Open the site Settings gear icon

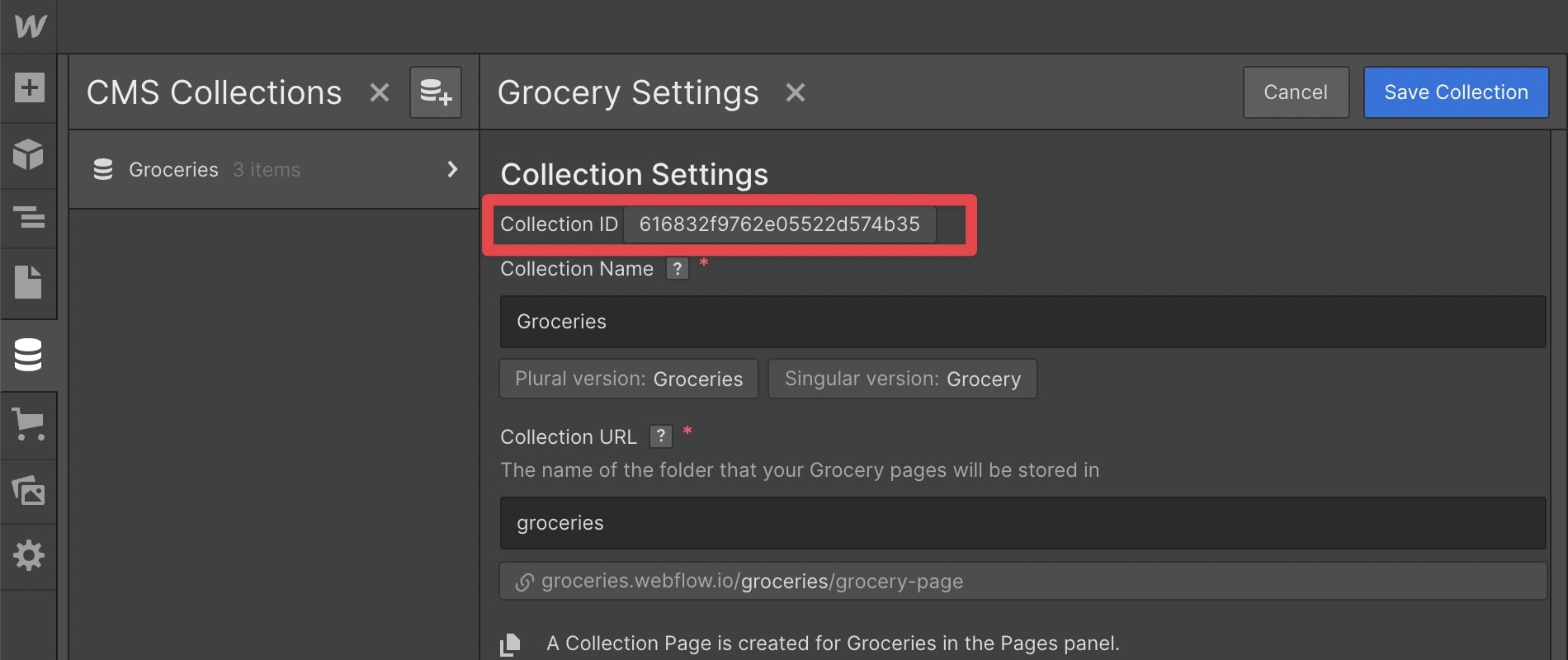pos(29,555)
